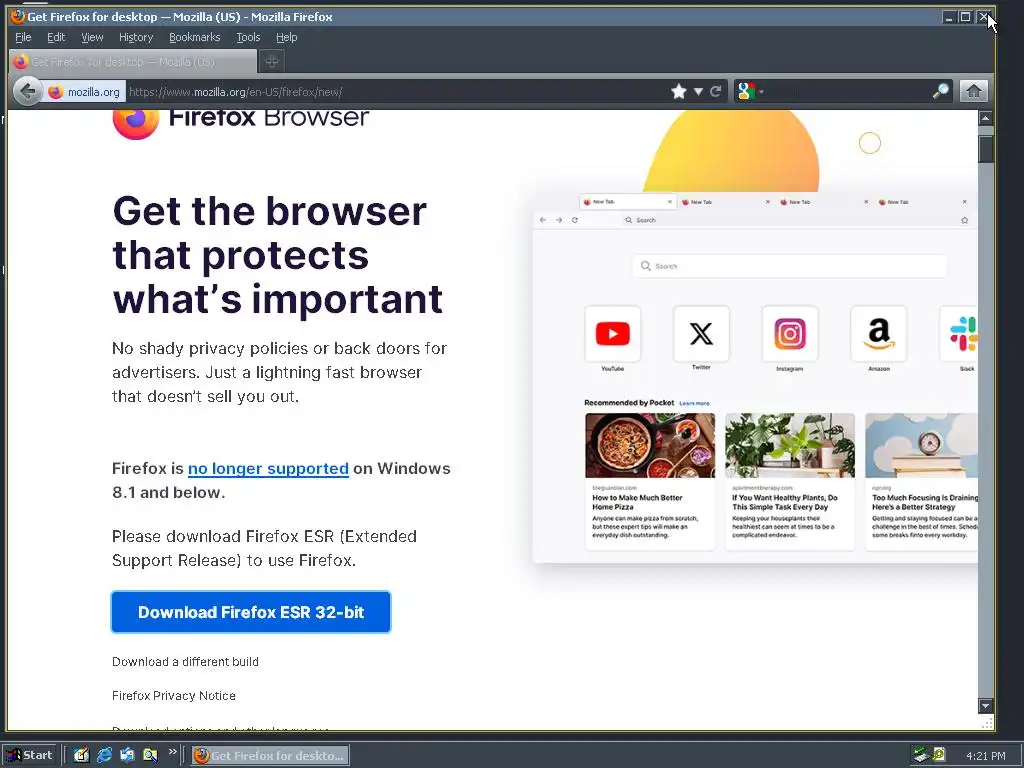Reload the page with the refresh icon
Screen dimensions: 1024x768
coord(716,91)
